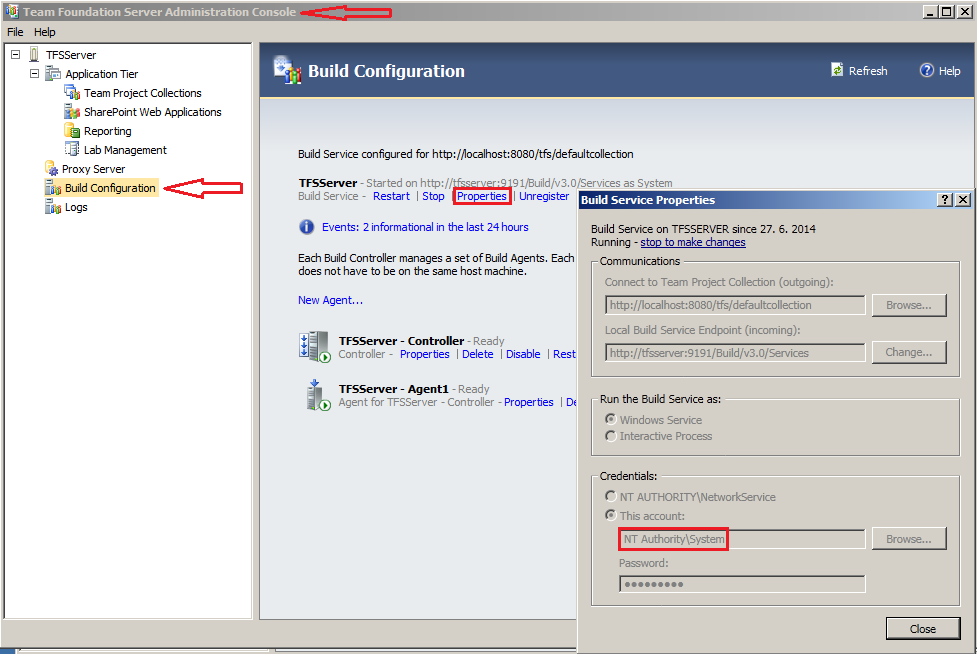Click Browse... beside the account field
The height and width of the screenshot is (654, 977).
point(908,539)
